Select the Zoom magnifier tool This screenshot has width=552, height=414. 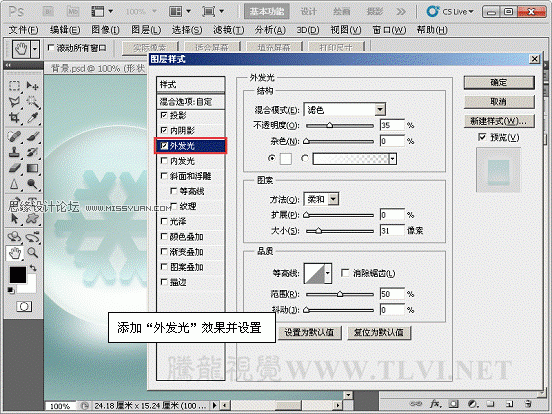click(x=32, y=252)
